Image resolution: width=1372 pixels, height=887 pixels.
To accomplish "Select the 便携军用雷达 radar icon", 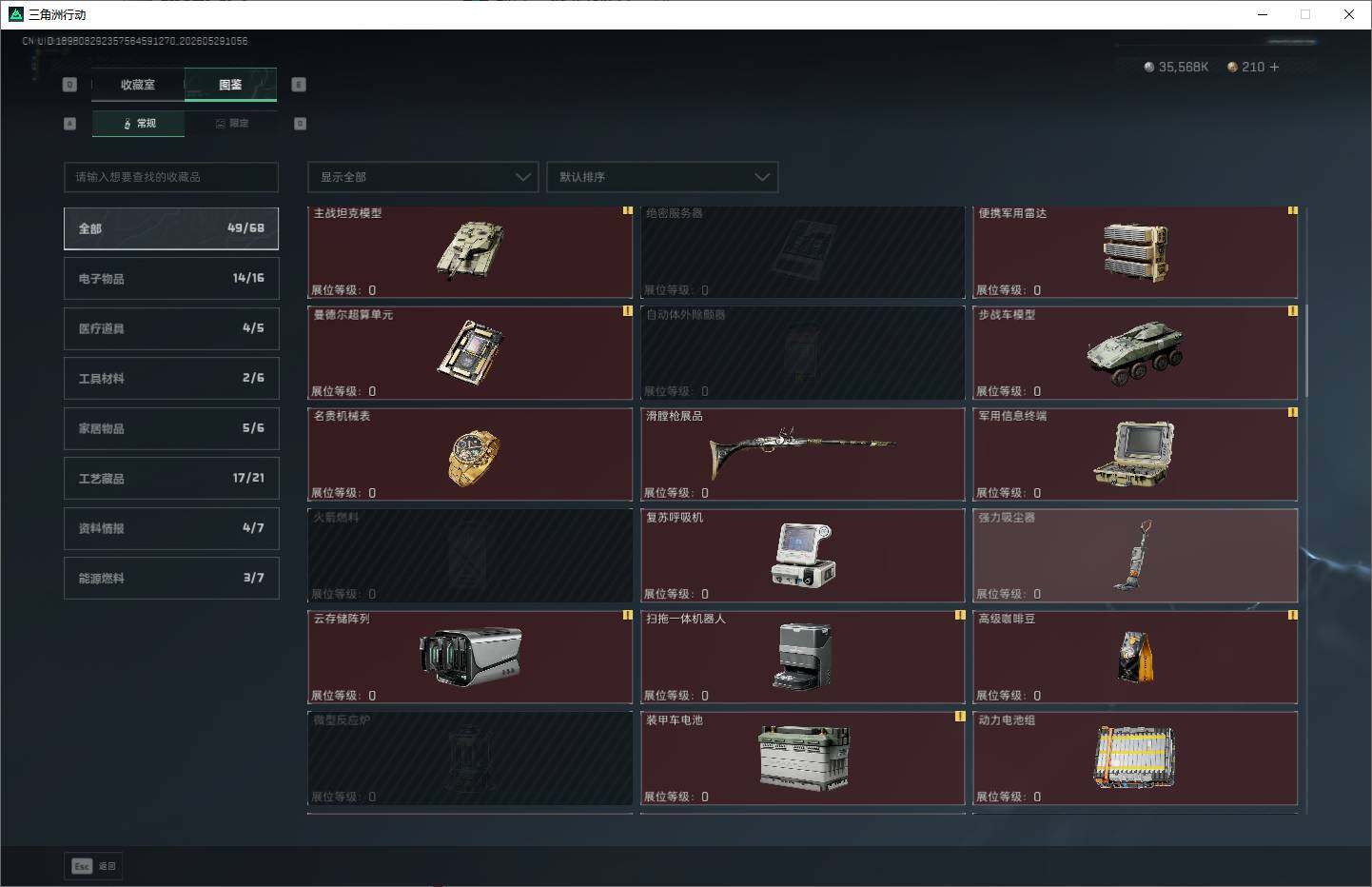I will 1135,252.
